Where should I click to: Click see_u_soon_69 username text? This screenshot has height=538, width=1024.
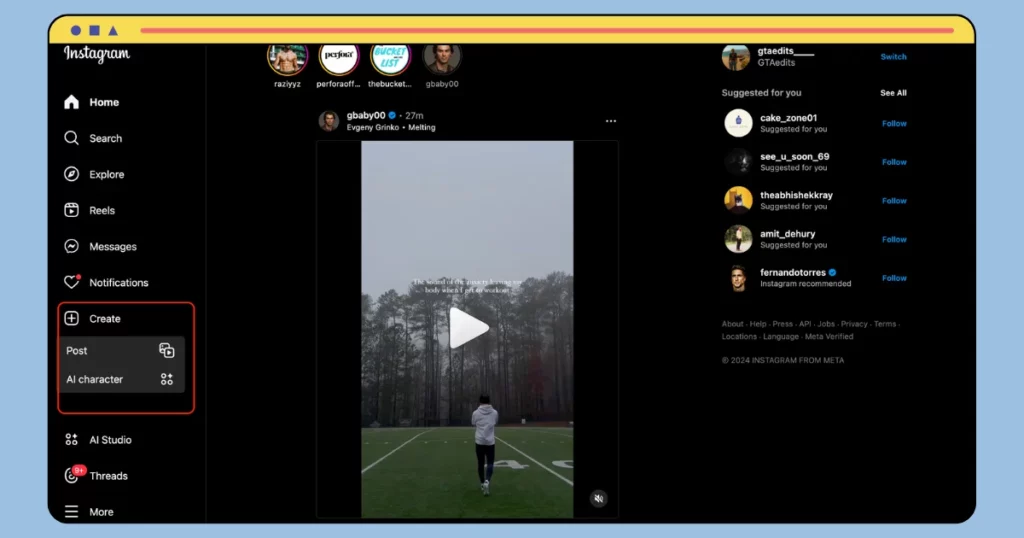click(795, 157)
